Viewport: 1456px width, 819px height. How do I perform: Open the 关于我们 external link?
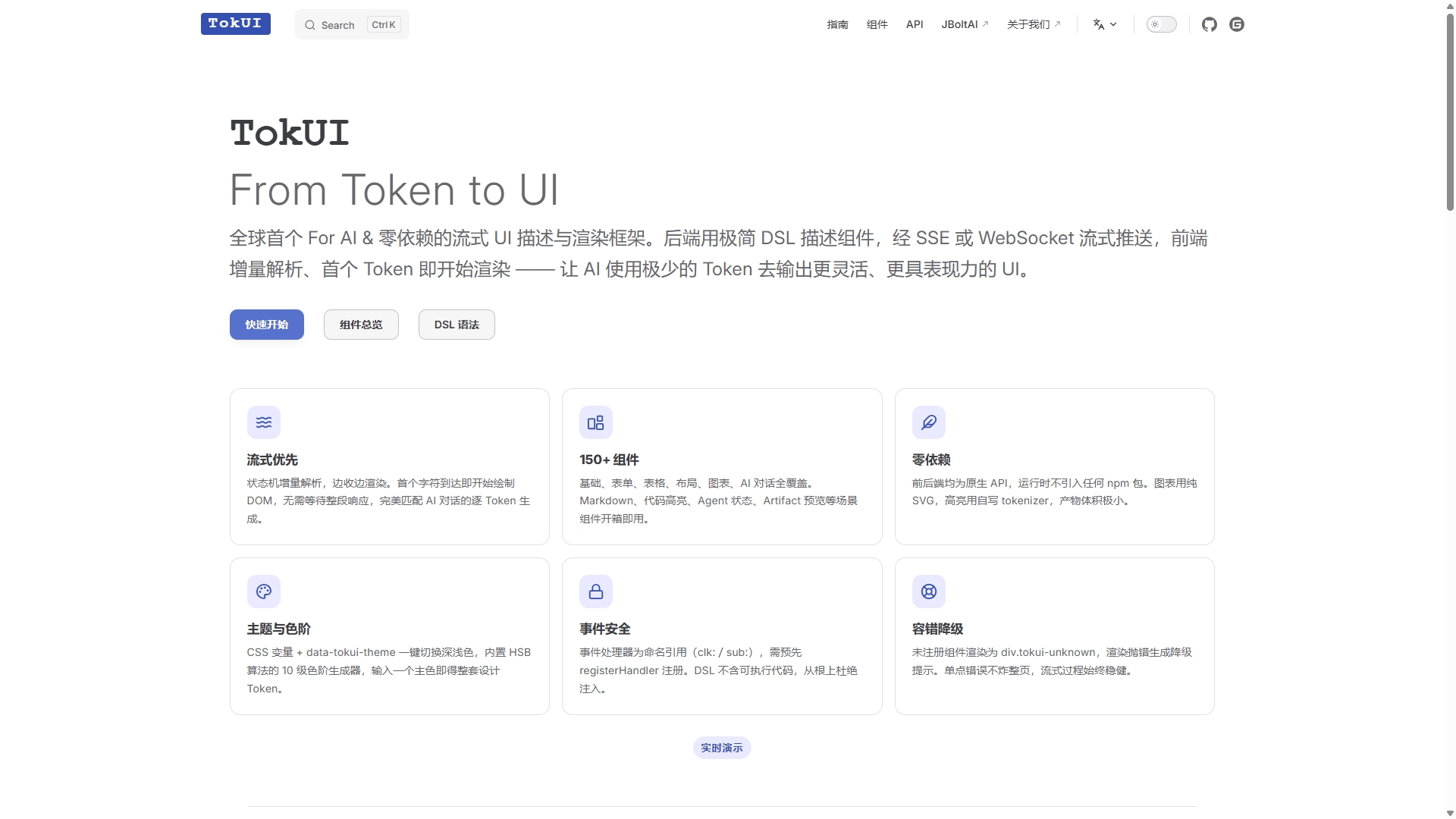tap(1034, 24)
